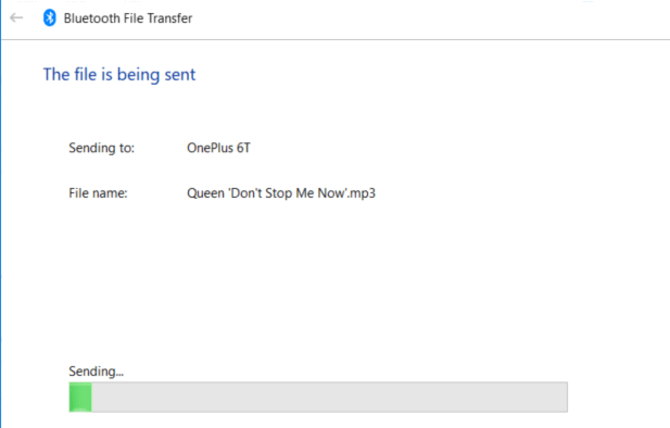Click the "File name:" label
This screenshot has height=428, width=670.
(x=97, y=193)
